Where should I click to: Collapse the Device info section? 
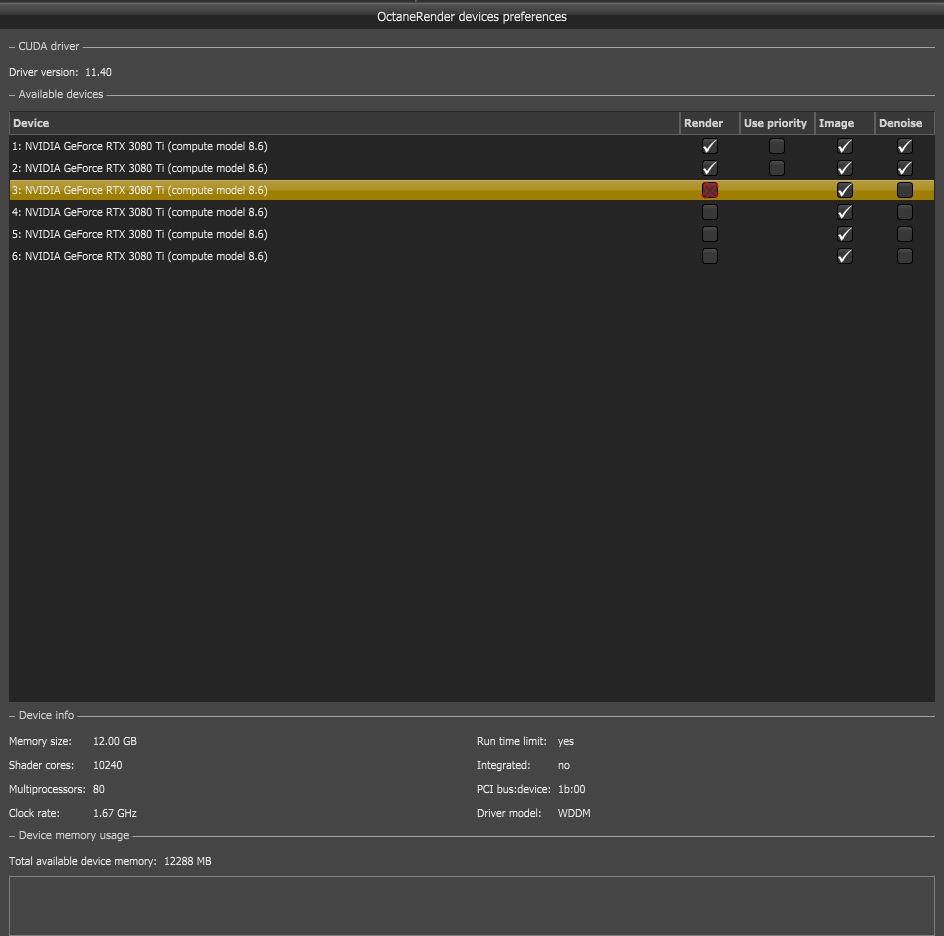[x=13, y=715]
